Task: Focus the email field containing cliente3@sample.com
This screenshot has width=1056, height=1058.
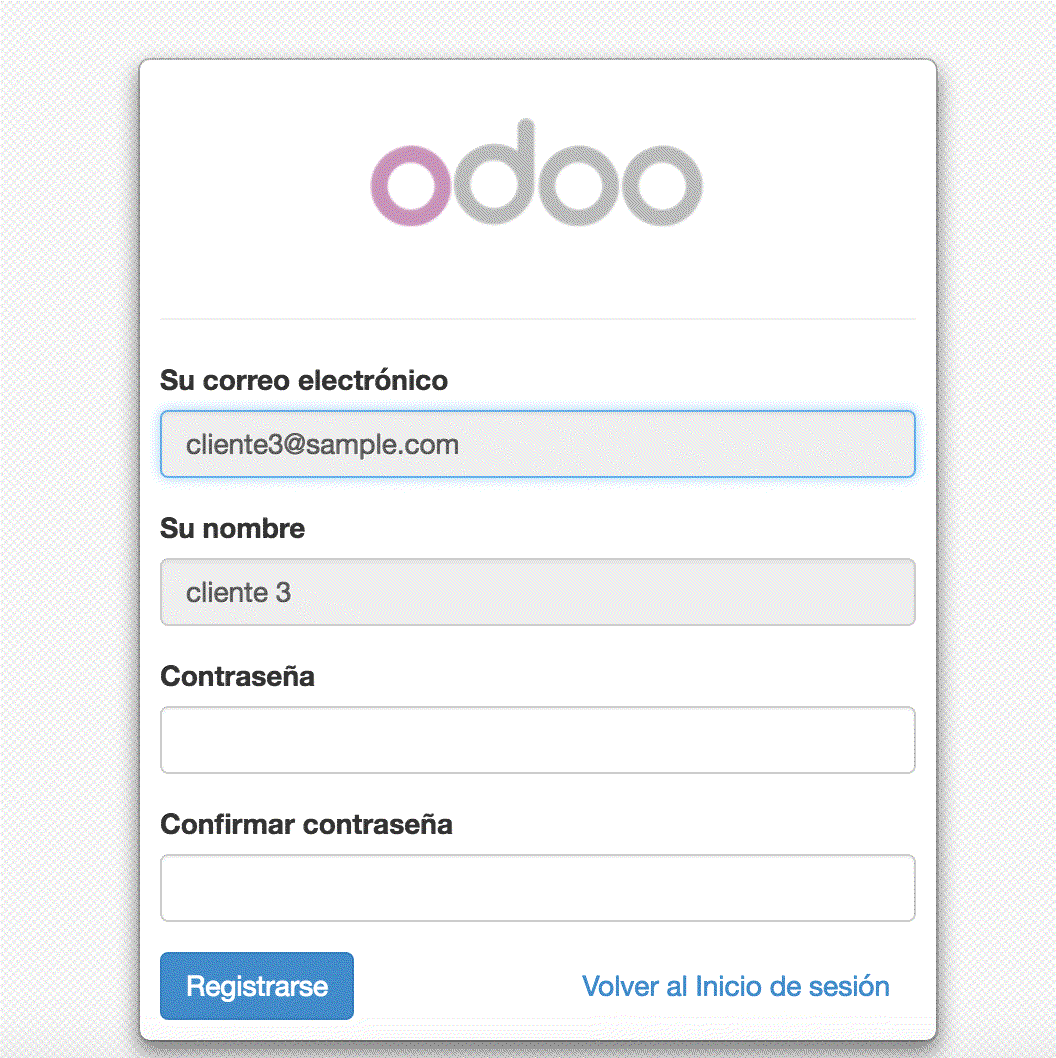Action: (x=537, y=444)
